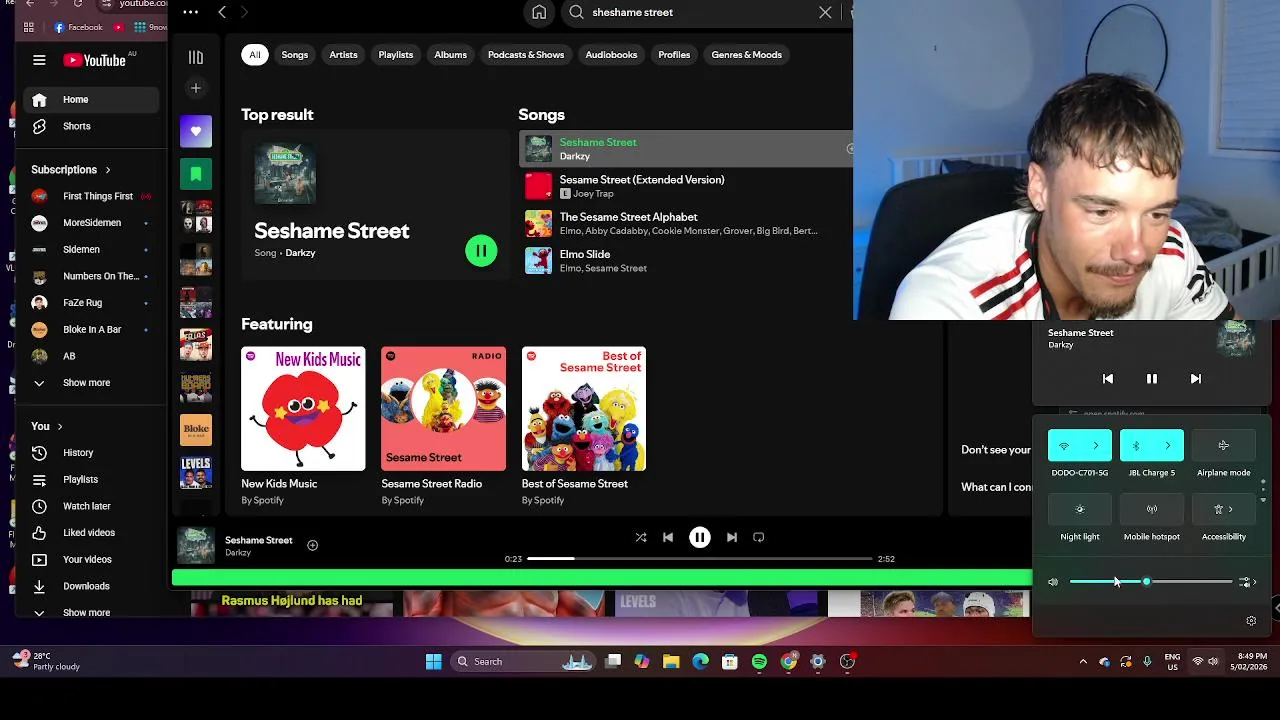Viewport: 1280px width, 720px height.
Task: Pause in Windows media flyout
Action: click(1152, 379)
